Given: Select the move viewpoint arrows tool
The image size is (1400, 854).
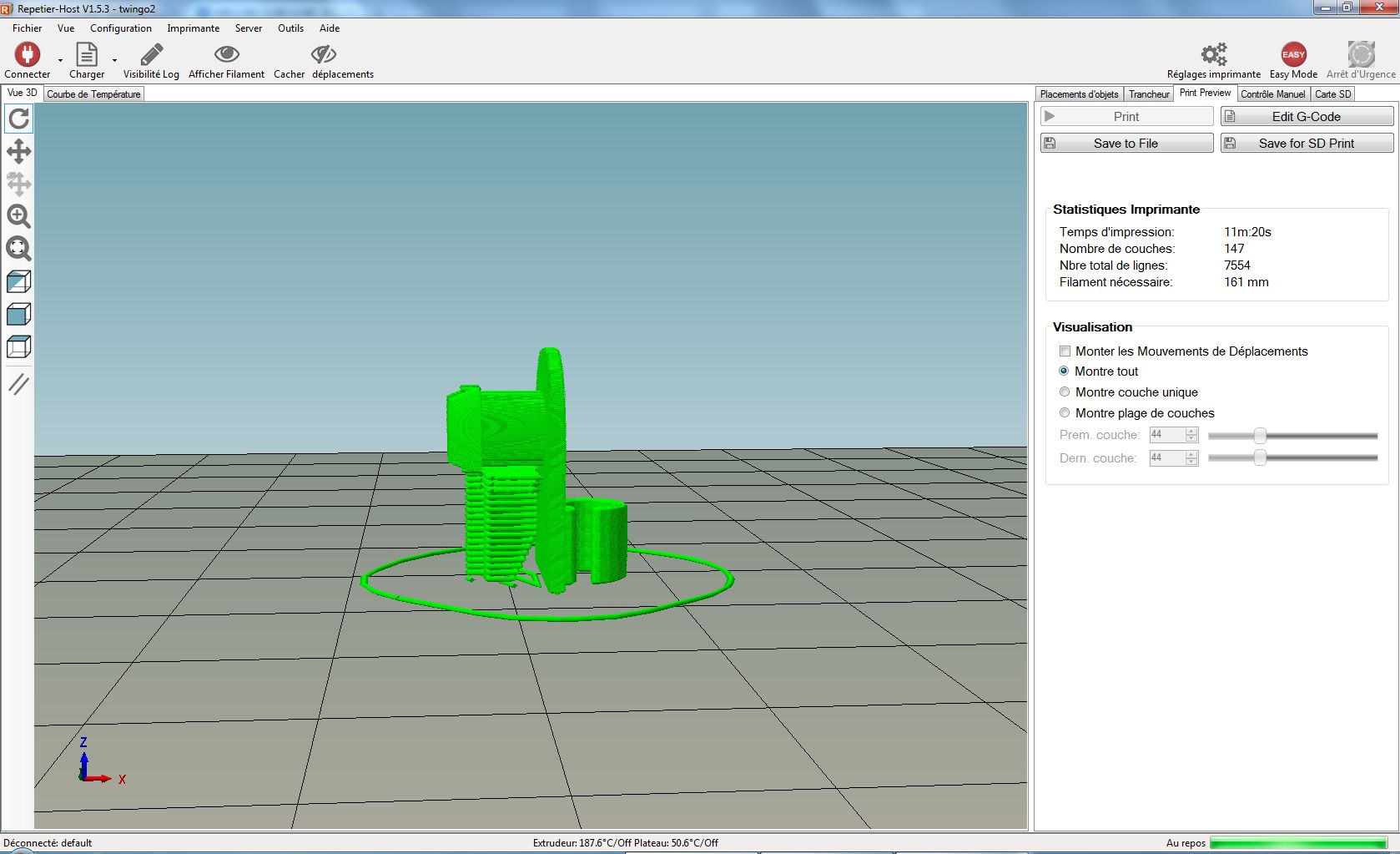Looking at the screenshot, I should click(x=18, y=151).
